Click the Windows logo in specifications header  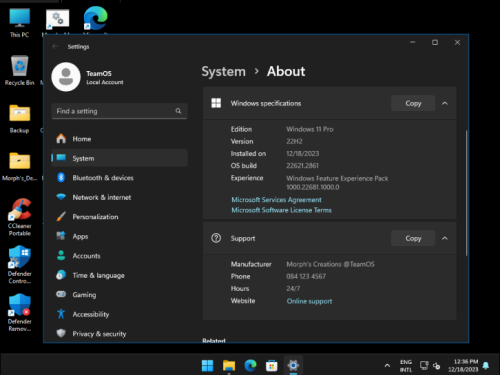tap(216, 103)
